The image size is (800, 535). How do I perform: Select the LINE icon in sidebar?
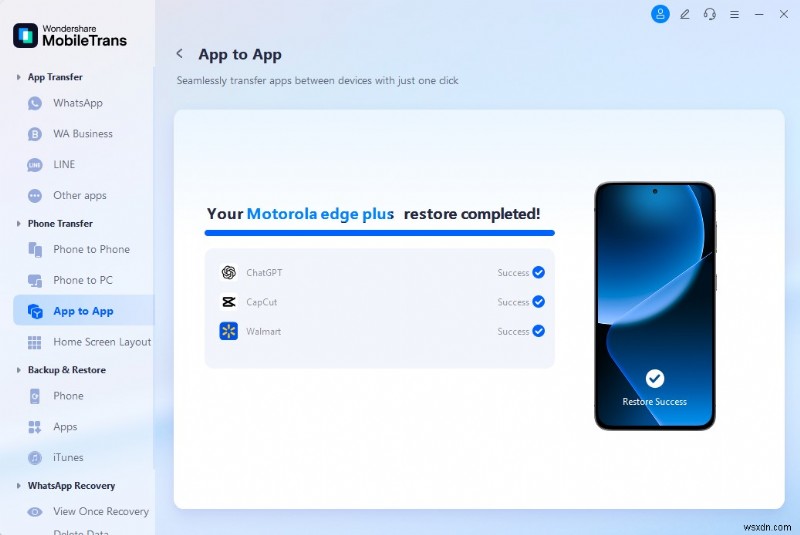35,165
